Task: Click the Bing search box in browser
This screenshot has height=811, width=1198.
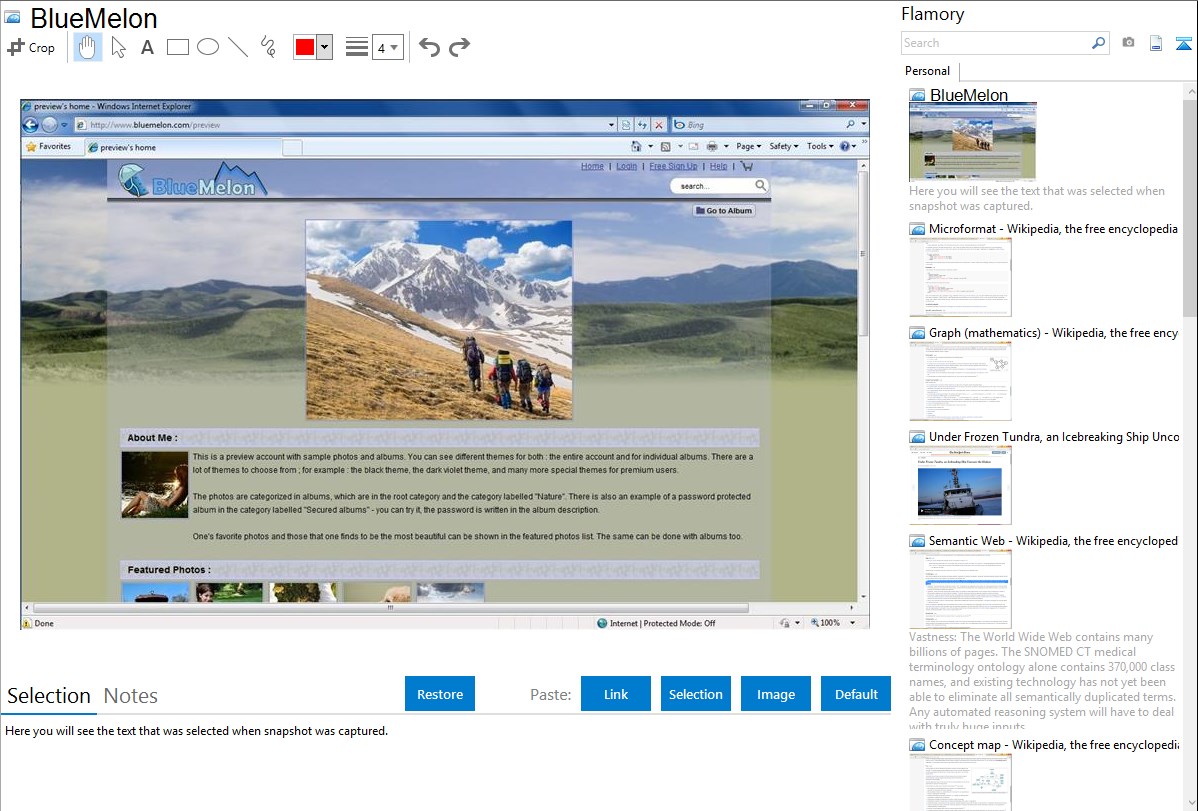Action: click(765, 125)
